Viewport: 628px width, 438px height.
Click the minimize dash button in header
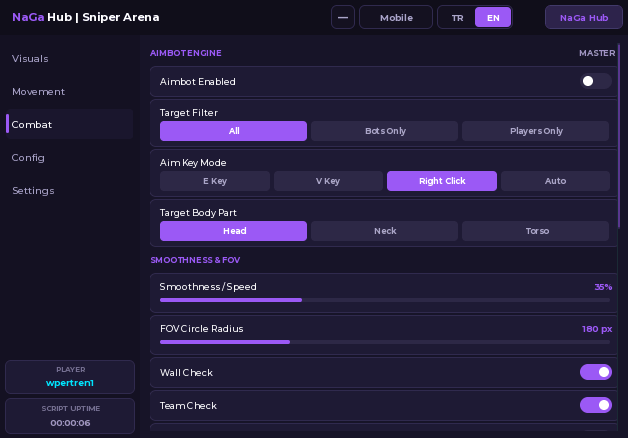(x=343, y=18)
